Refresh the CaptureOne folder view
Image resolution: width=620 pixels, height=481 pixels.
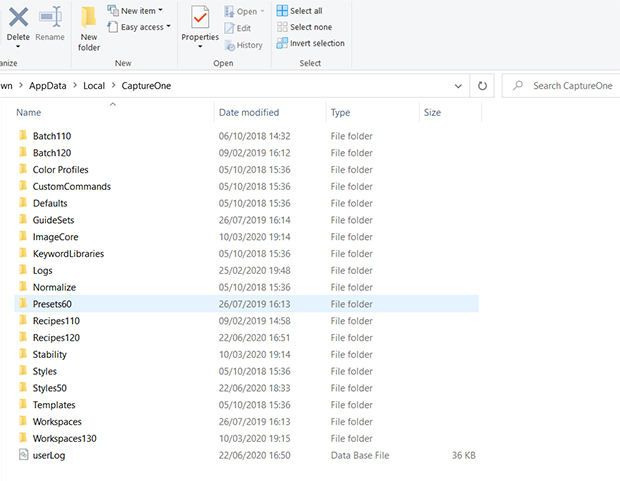coord(482,86)
